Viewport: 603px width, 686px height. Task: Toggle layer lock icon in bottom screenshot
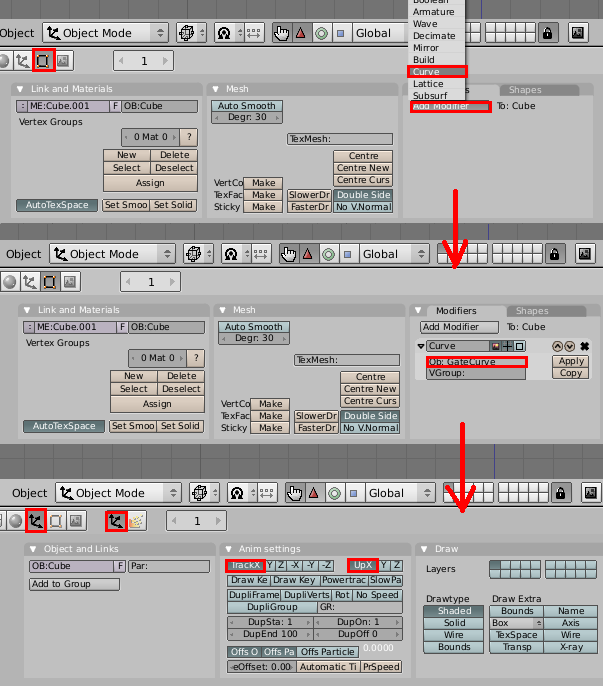[x=561, y=493]
